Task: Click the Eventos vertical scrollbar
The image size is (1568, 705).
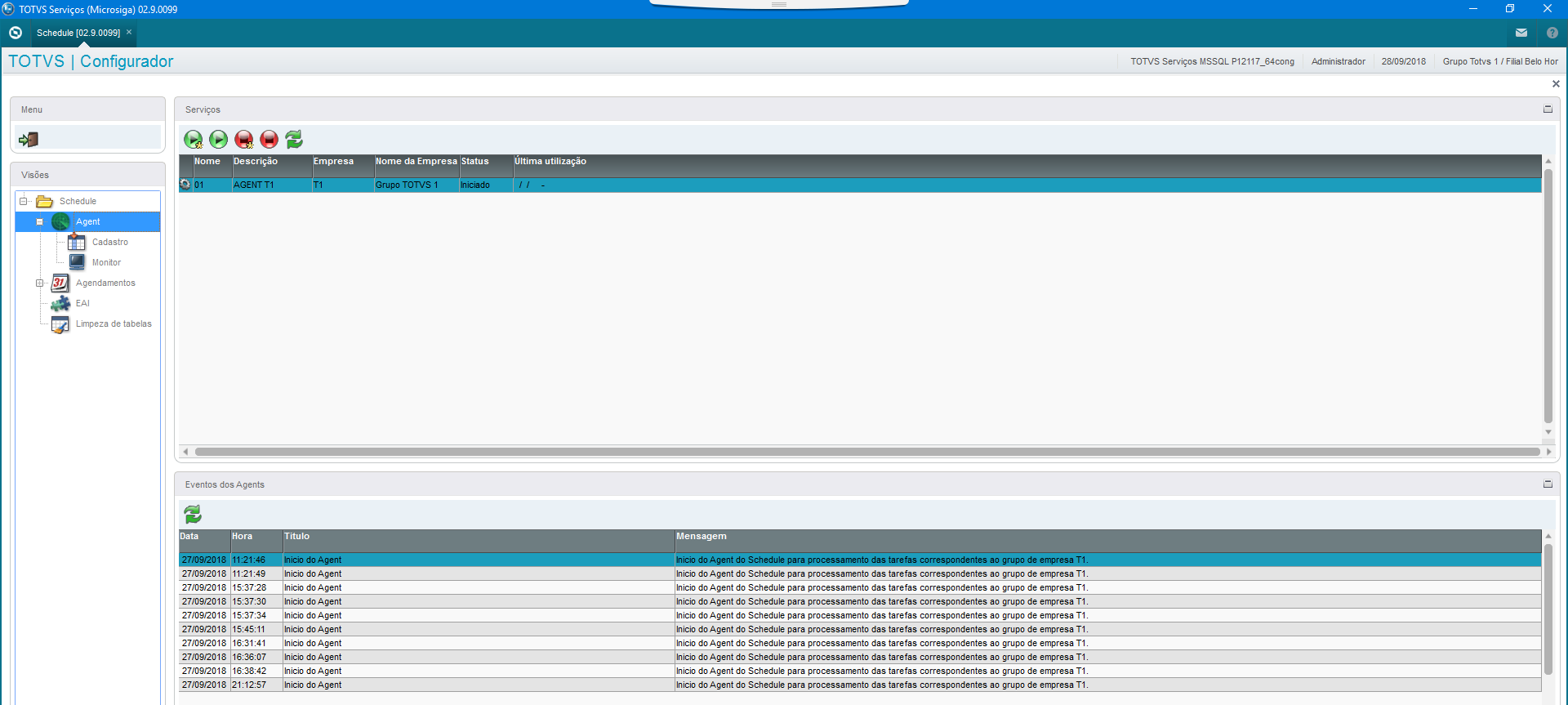Action: point(1548,609)
